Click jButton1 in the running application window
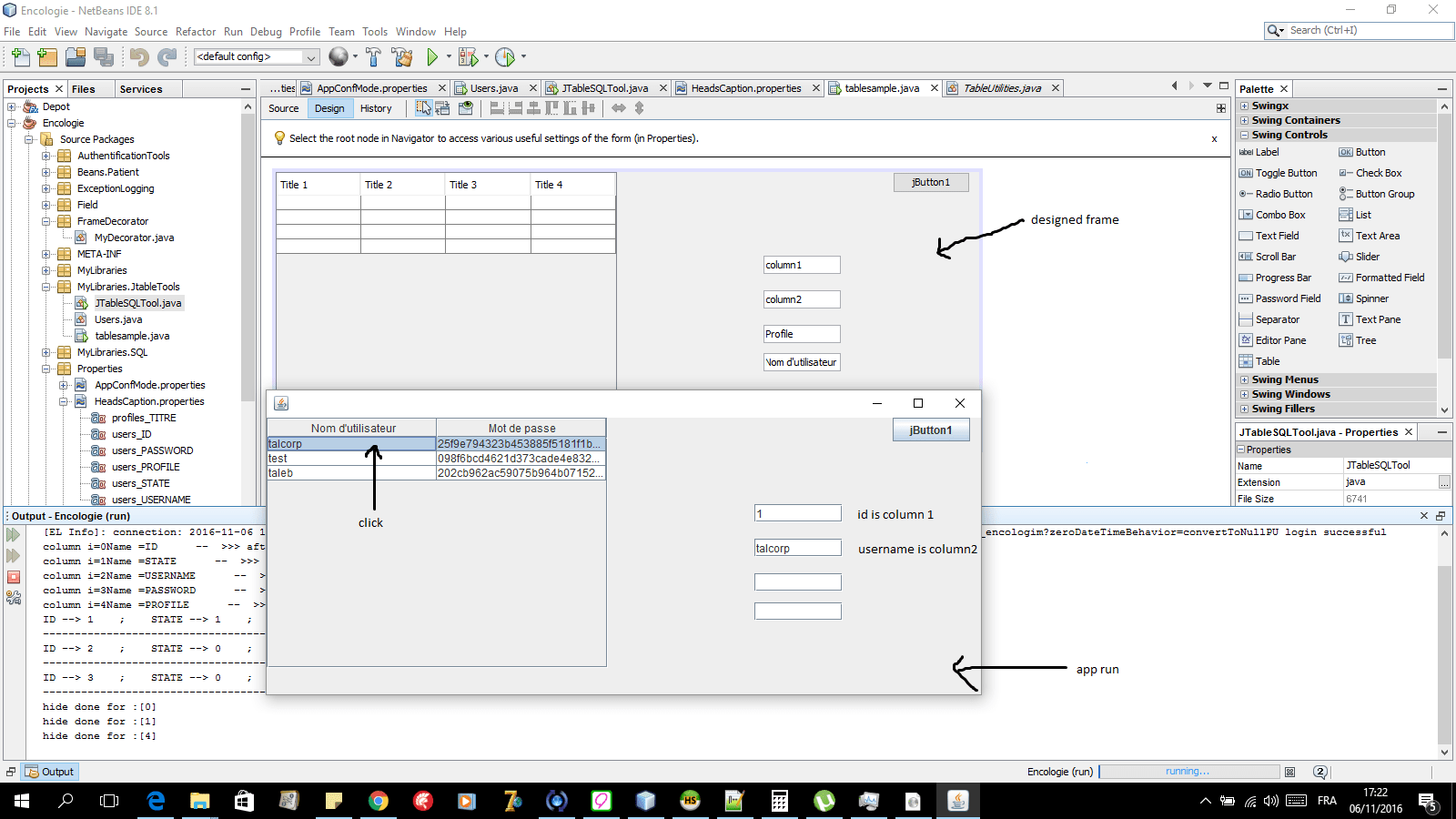This screenshot has width=1456, height=819. click(931, 429)
